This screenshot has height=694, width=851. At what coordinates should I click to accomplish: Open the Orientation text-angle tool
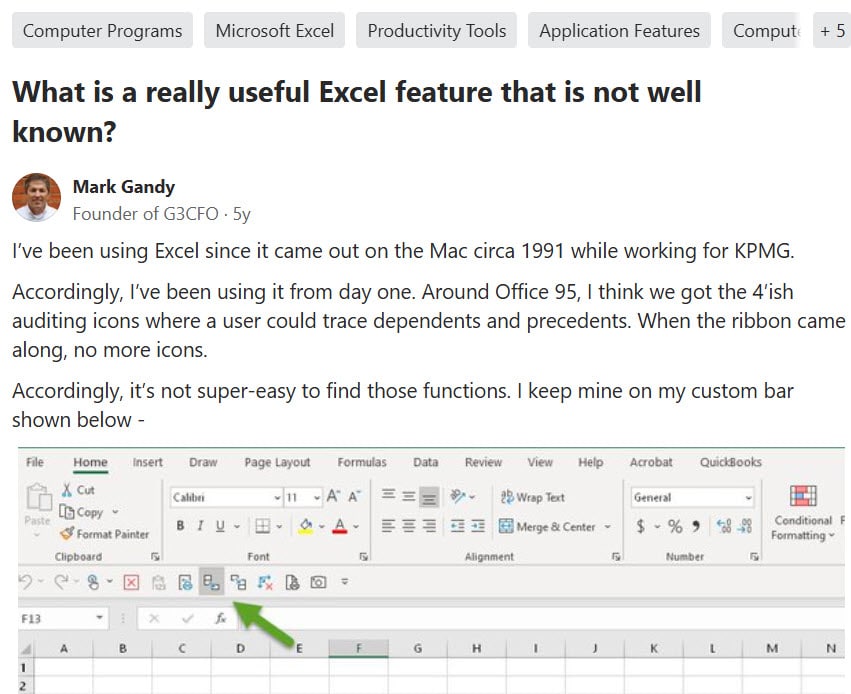tap(458, 496)
